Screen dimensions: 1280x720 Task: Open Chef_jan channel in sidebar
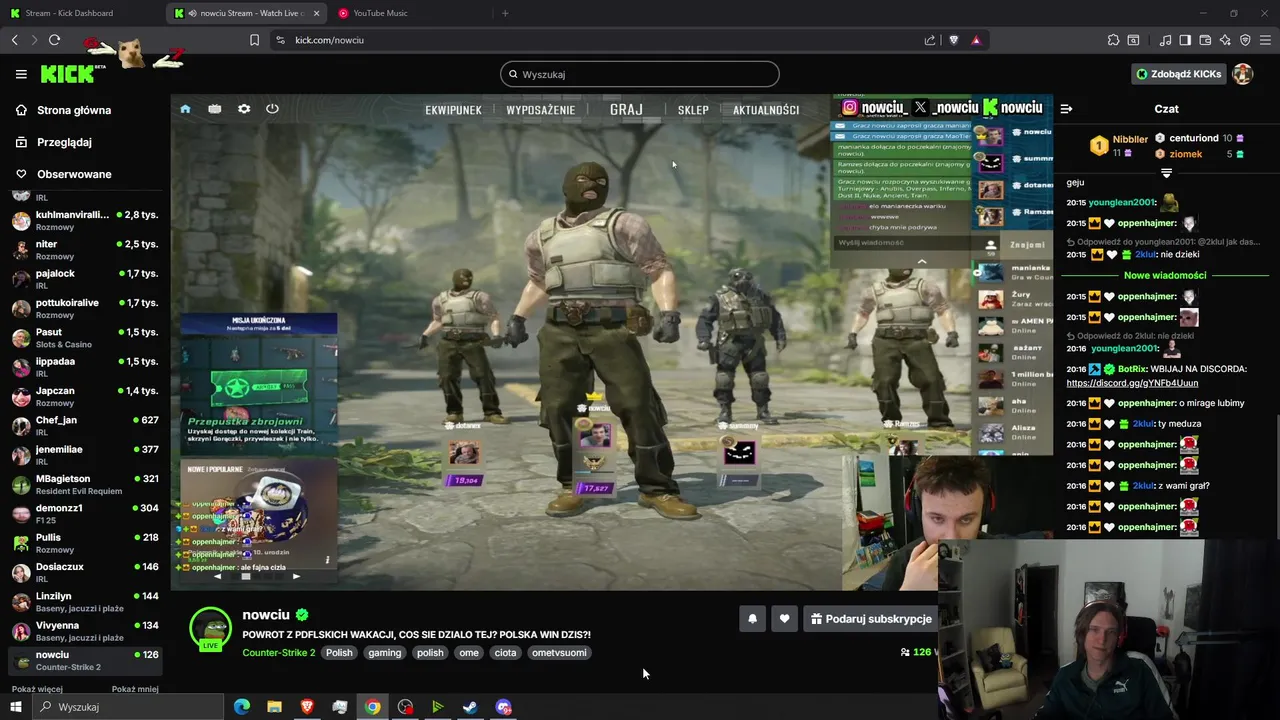(85, 426)
